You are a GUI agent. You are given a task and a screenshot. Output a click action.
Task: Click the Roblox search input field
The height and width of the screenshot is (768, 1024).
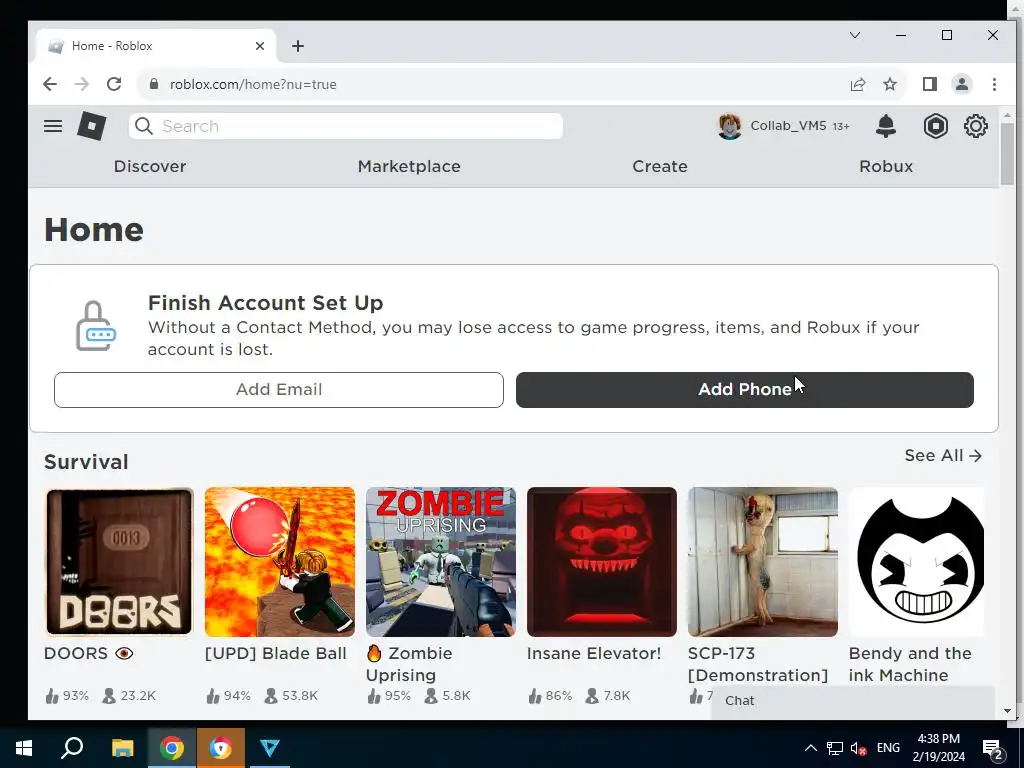345,126
